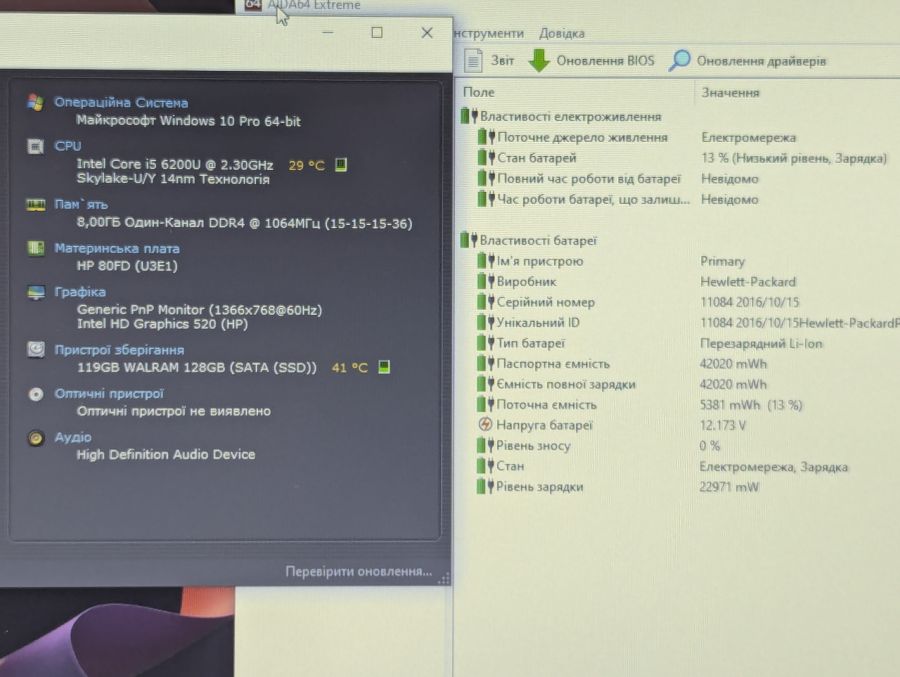Click the Speccy window resize grip

tap(444, 579)
